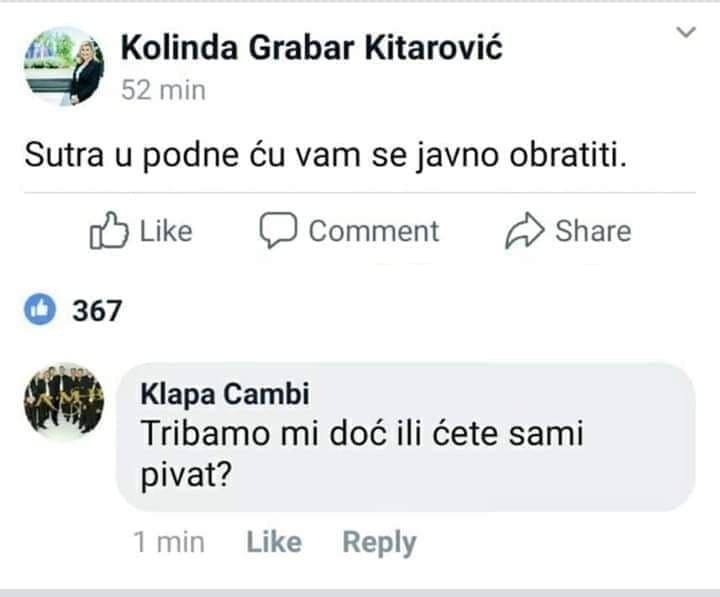Click the comment's "1 min" timestamp
720x597 pixels.
[x=168, y=542]
